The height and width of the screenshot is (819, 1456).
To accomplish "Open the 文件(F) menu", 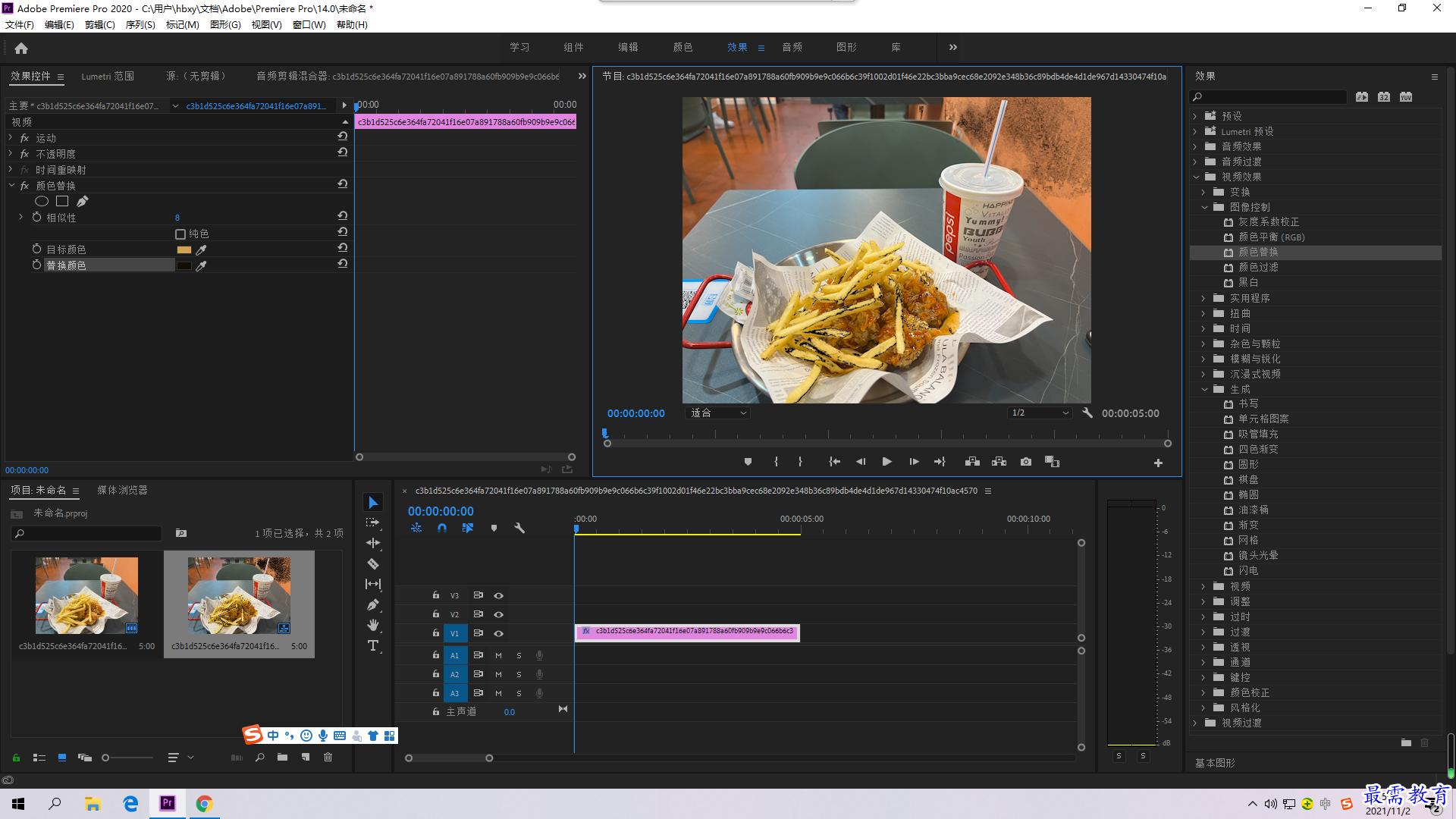I will (20, 24).
